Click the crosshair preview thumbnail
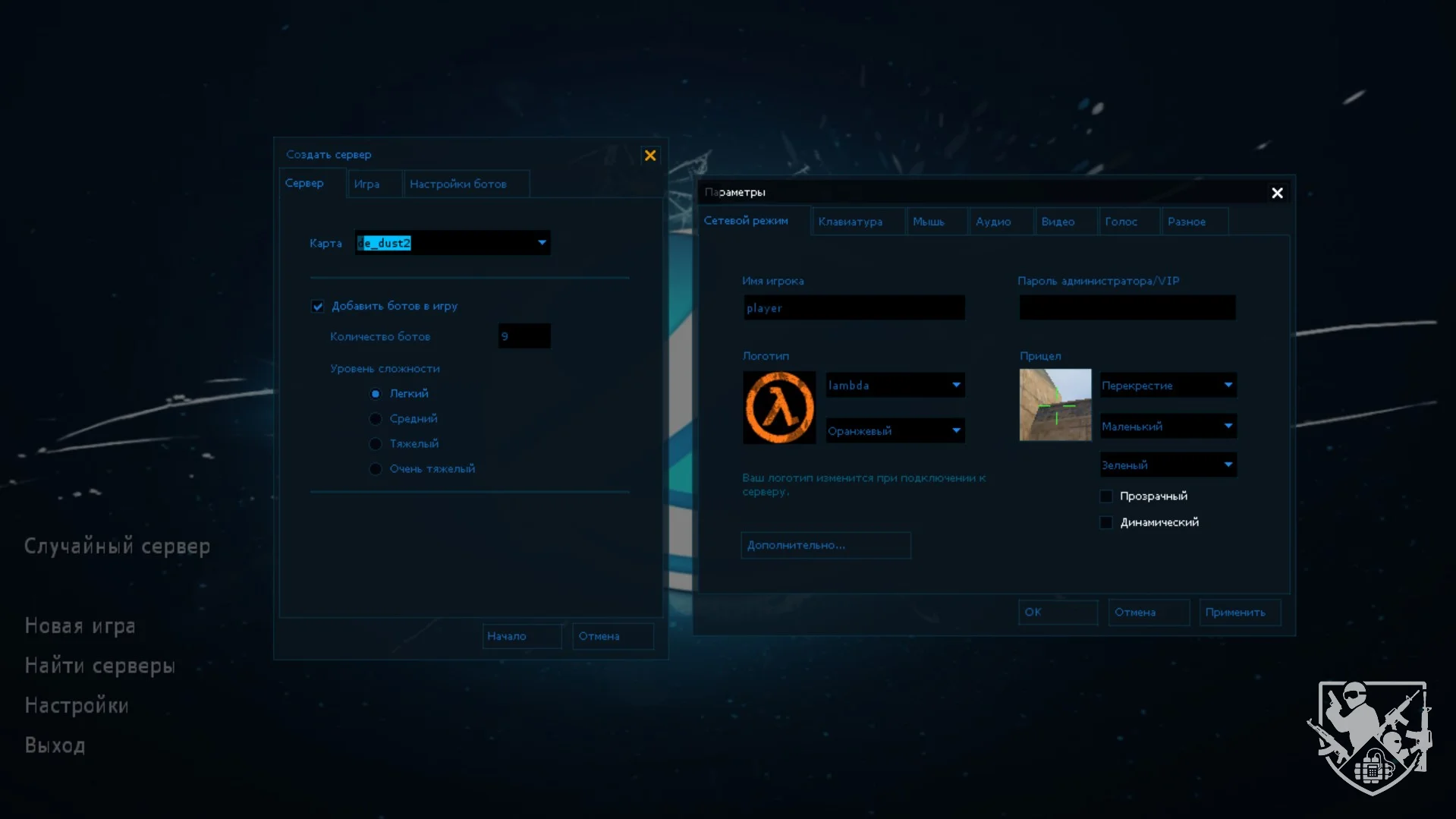This screenshot has height=819, width=1456. (1055, 405)
